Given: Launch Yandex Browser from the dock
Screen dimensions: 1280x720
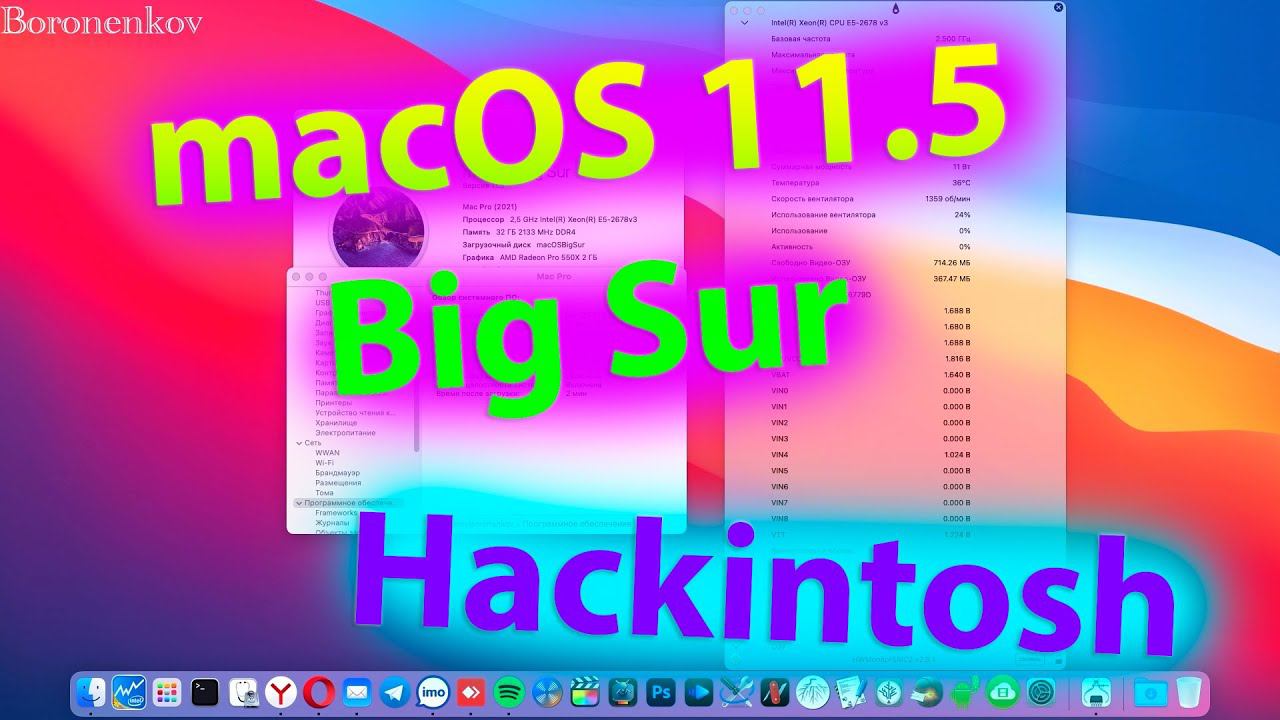Looking at the screenshot, I should (x=281, y=692).
